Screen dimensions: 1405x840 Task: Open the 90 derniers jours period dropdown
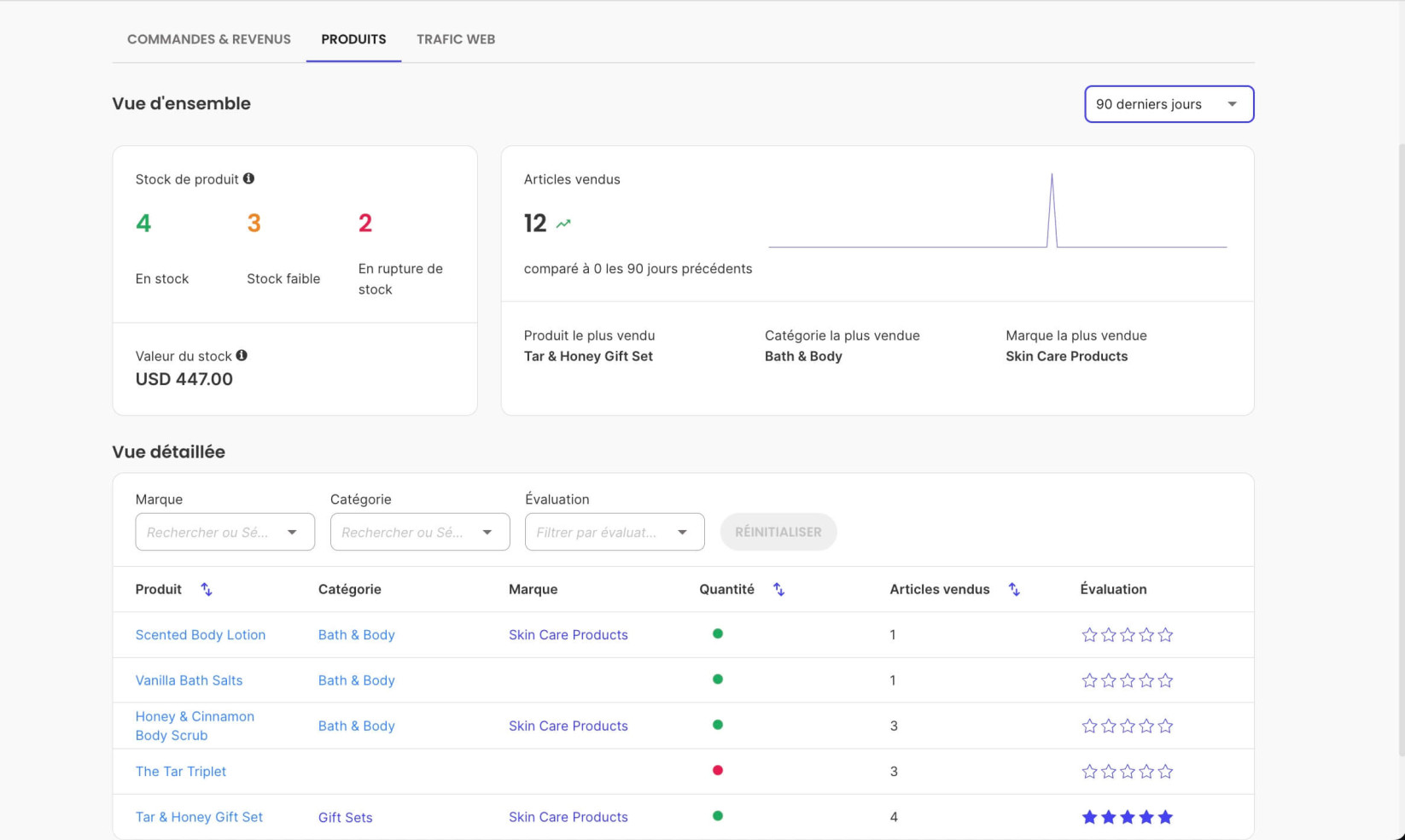tap(1169, 104)
